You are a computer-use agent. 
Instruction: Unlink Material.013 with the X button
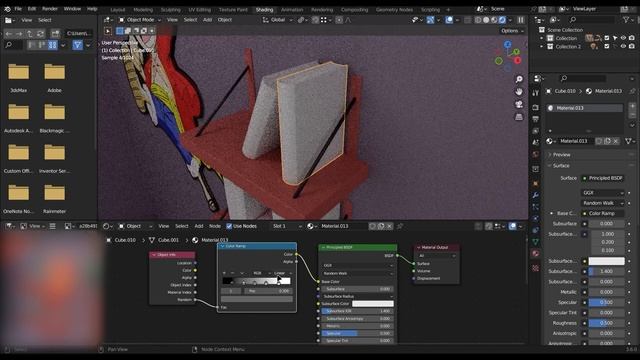[616, 141]
